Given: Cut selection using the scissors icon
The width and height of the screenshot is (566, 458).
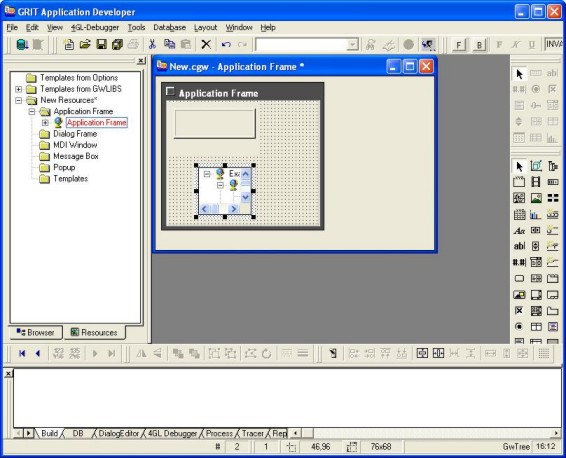Looking at the screenshot, I should 152,45.
